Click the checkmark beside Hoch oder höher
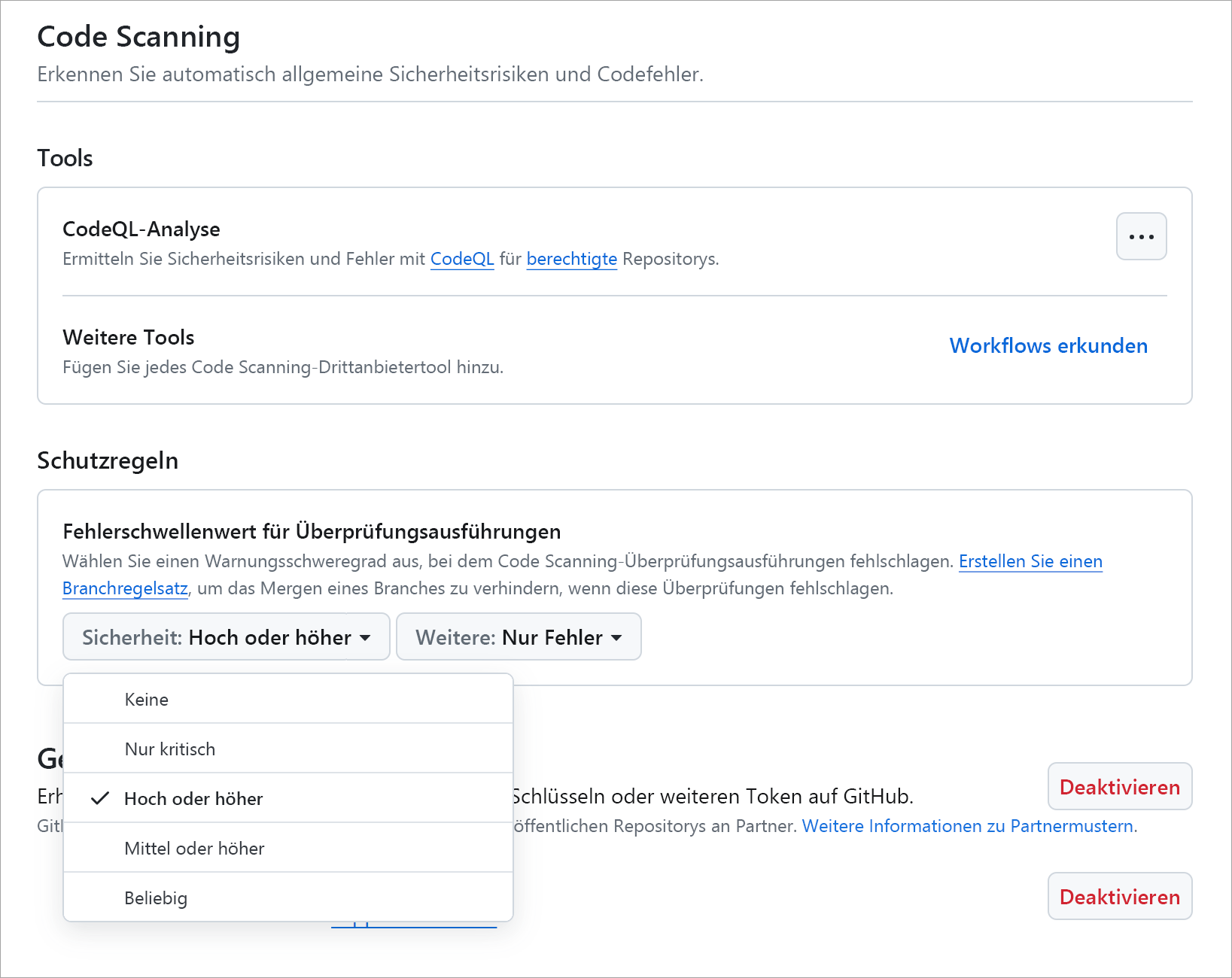The height and width of the screenshot is (978, 1232). click(x=99, y=798)
